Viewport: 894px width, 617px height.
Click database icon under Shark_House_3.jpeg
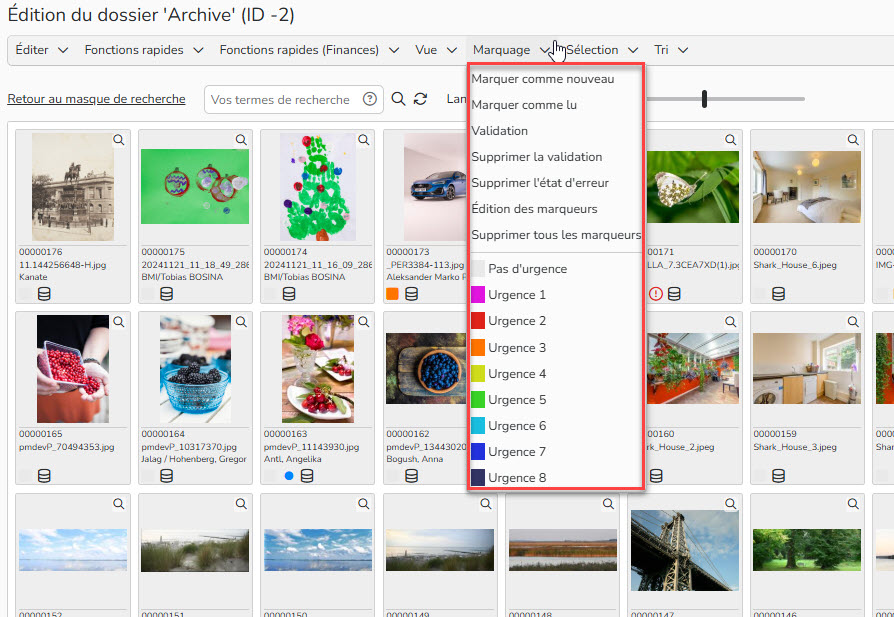click(x=778, y=476)
